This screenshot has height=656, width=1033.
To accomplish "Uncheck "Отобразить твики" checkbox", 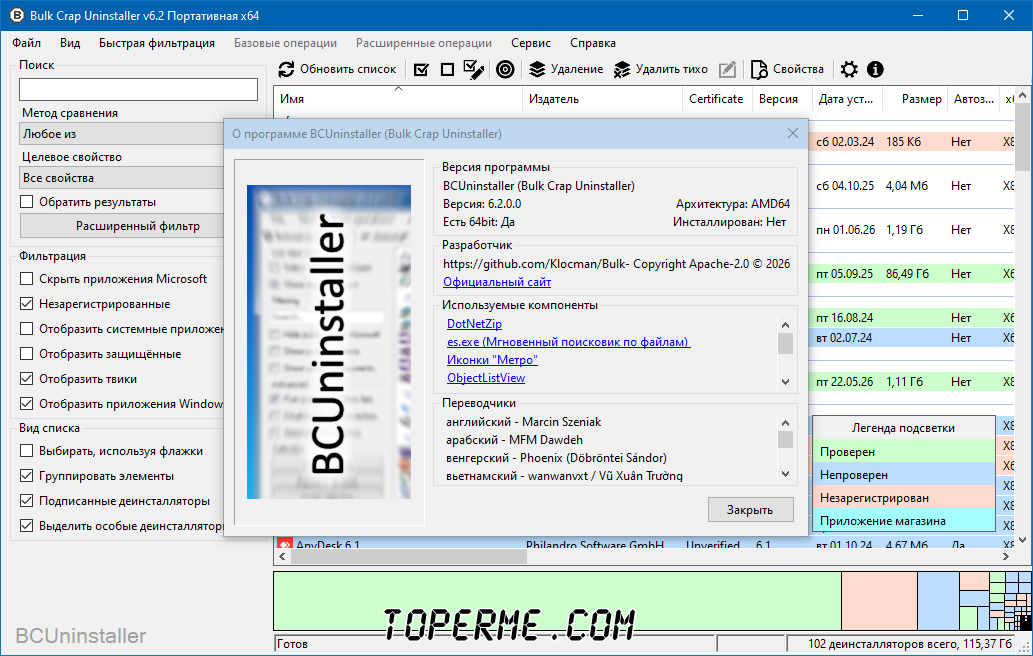I will tap(26, 379).
